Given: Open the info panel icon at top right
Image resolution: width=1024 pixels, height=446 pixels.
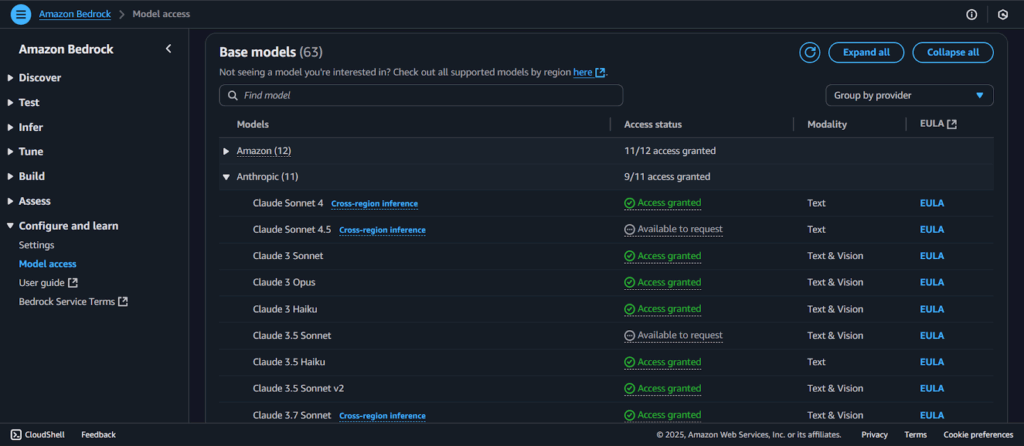Looking at the screenshot, I should click(971, 14).
